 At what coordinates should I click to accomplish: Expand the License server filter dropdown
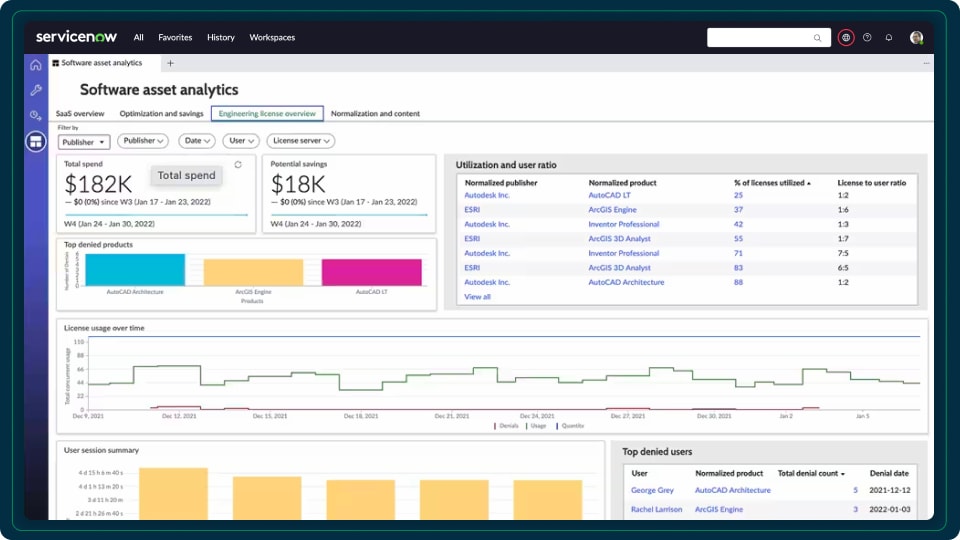[300, 141]
